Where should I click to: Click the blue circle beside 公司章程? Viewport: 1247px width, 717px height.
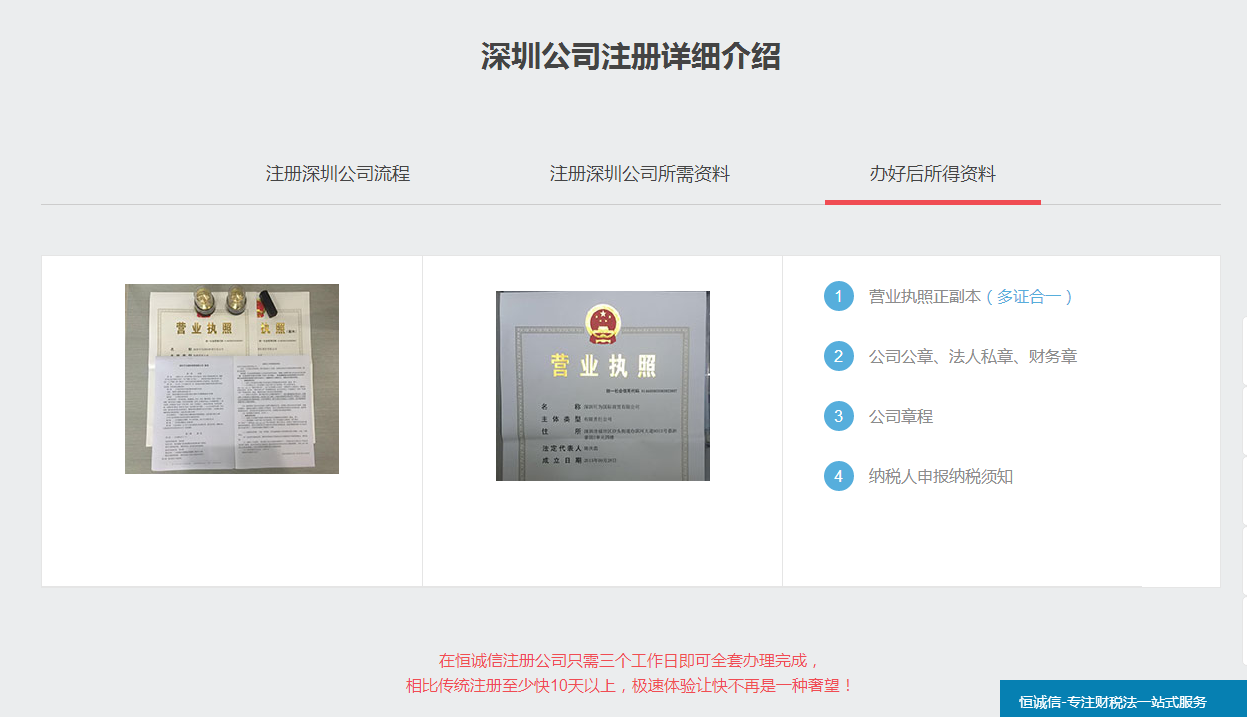point(838,416)
